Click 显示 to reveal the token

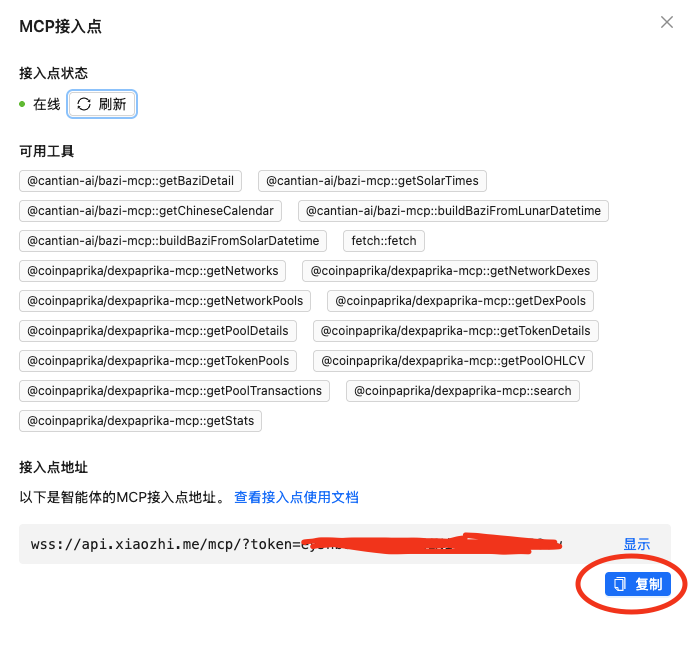coord(636,544)
